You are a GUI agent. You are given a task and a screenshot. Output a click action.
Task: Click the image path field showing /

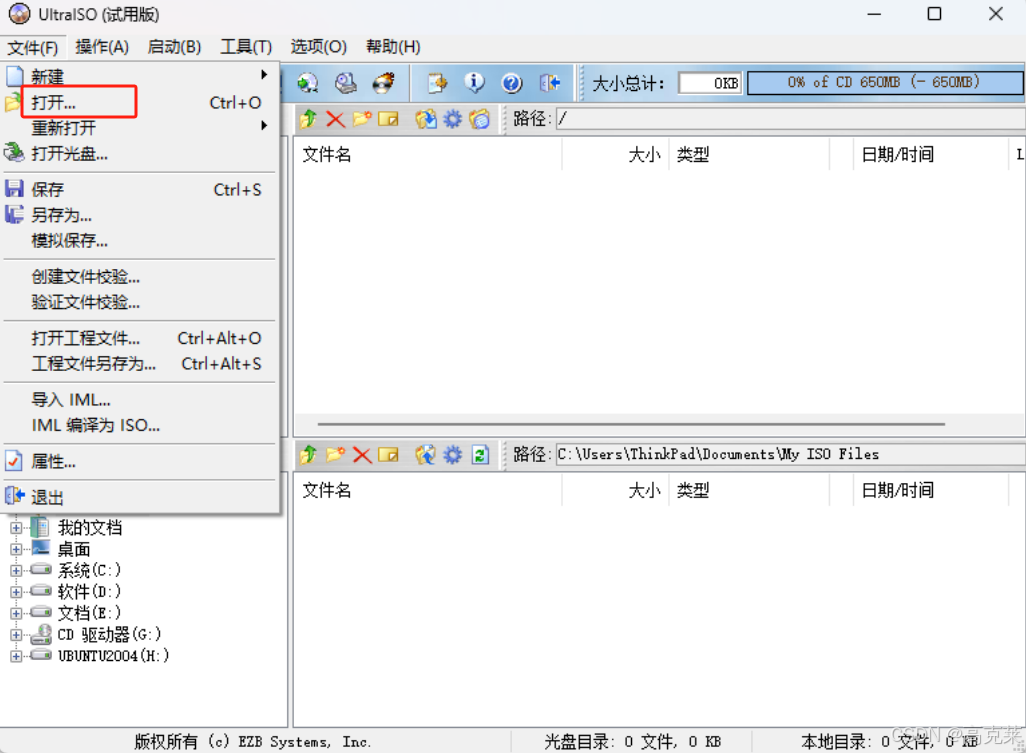[790, 119]
